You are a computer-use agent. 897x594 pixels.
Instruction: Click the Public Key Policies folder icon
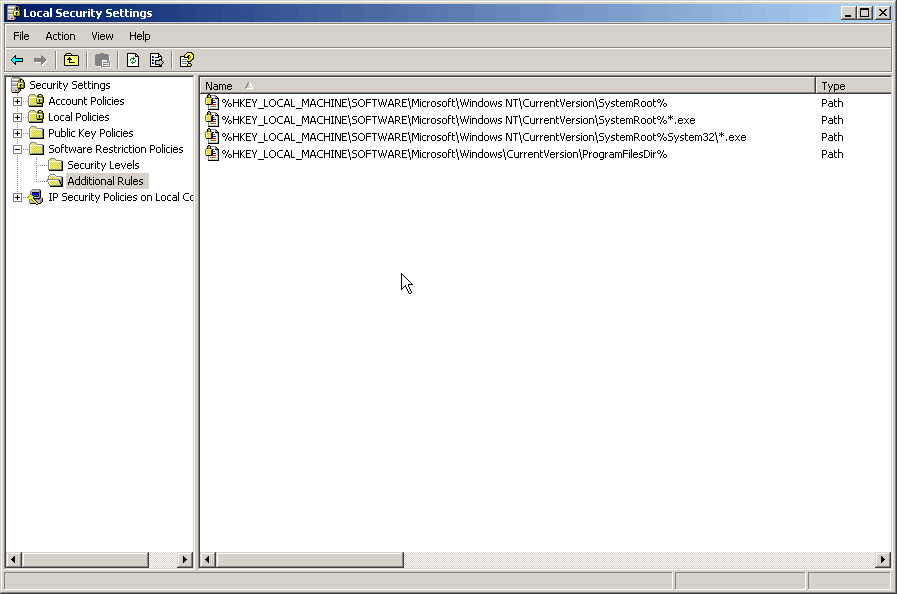pyautogui.click(x=37, y=133)
